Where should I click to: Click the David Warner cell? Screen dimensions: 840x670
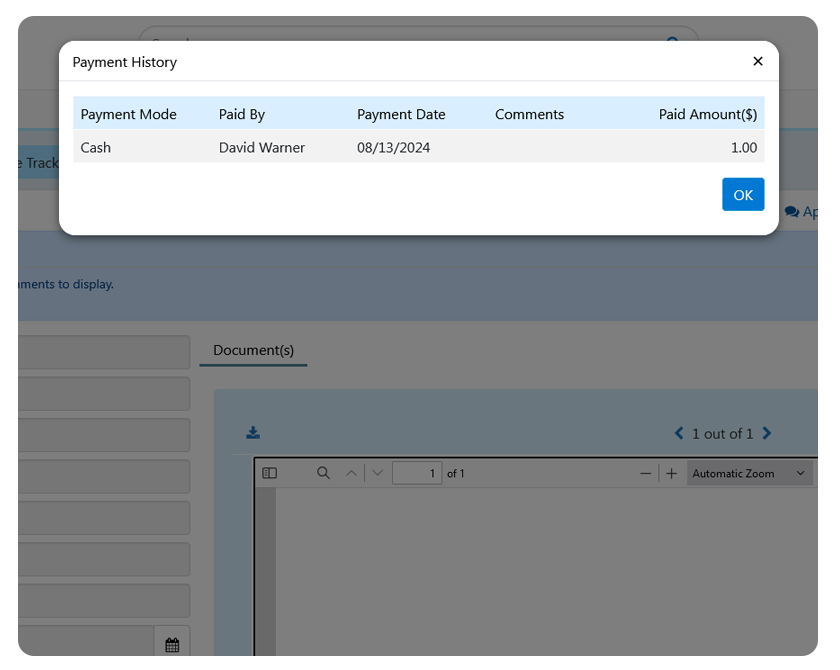pos(262,148)
